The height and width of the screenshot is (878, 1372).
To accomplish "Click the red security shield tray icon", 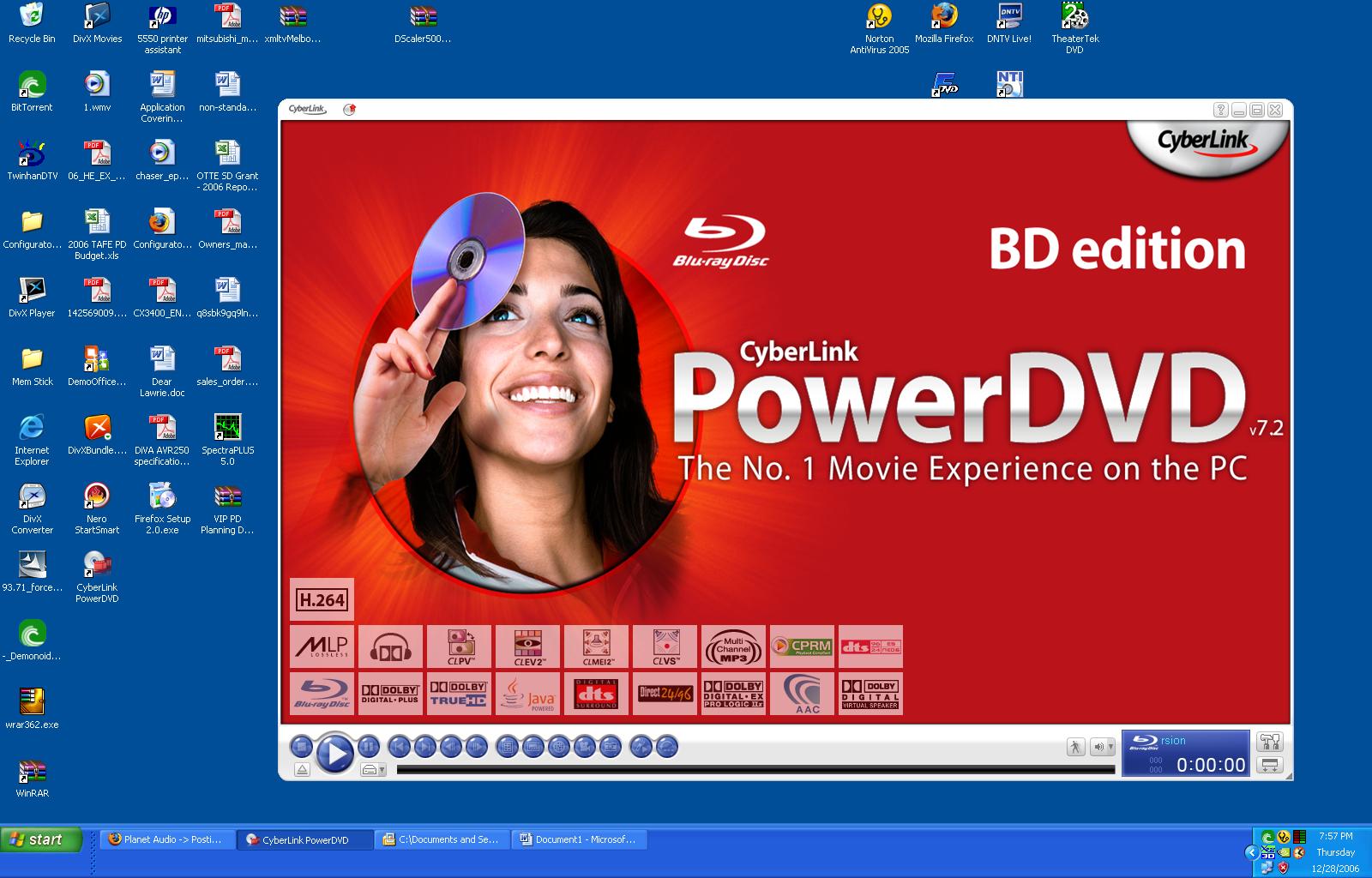I will [1283, 868].
